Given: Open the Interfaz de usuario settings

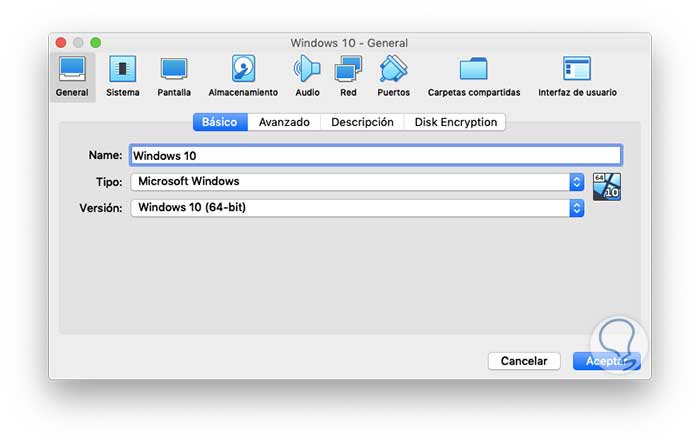Looking at the screenshot, I should tap(577, 77).
